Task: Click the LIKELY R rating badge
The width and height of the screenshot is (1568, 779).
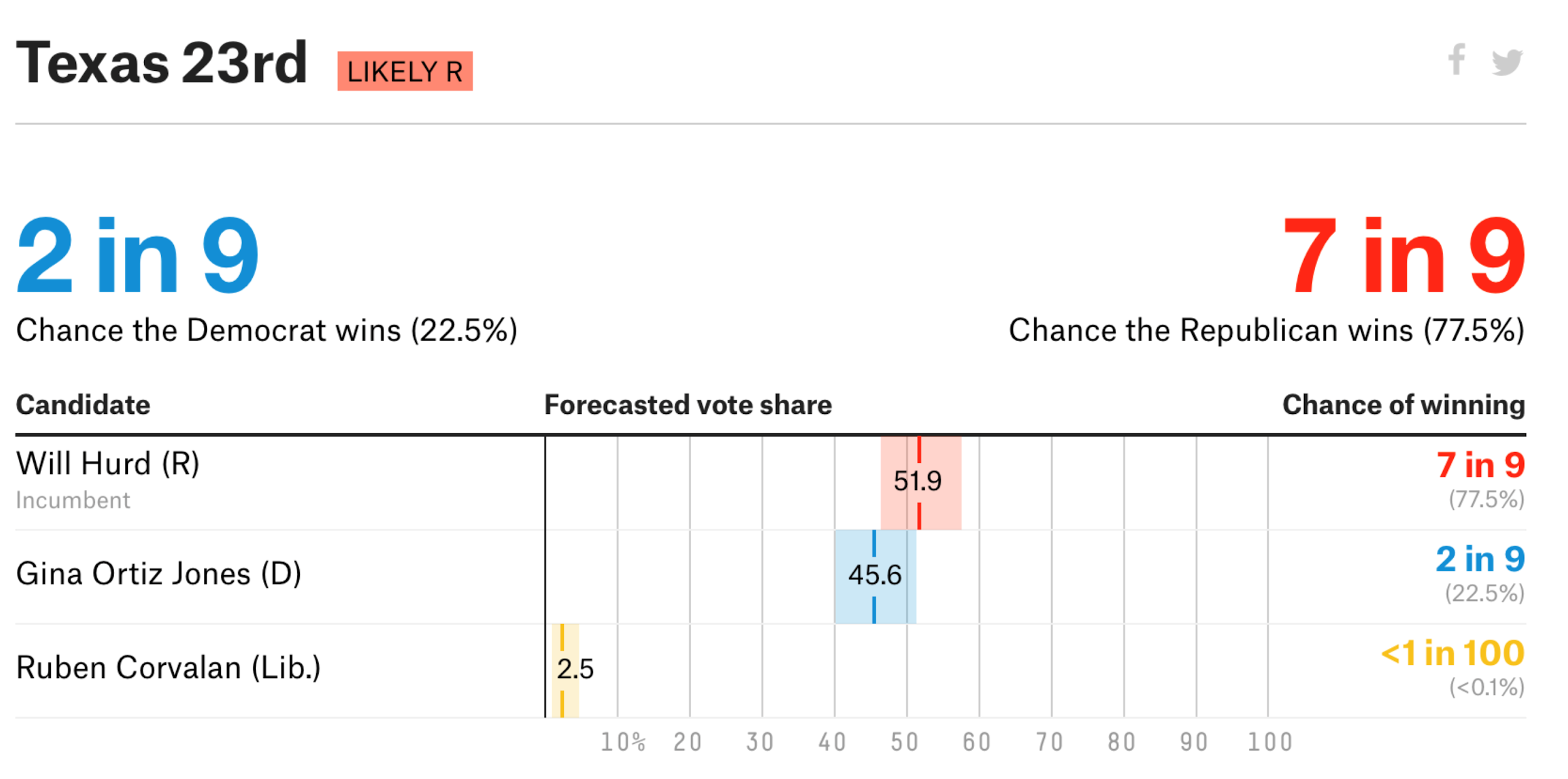Action: coord(405,71)
